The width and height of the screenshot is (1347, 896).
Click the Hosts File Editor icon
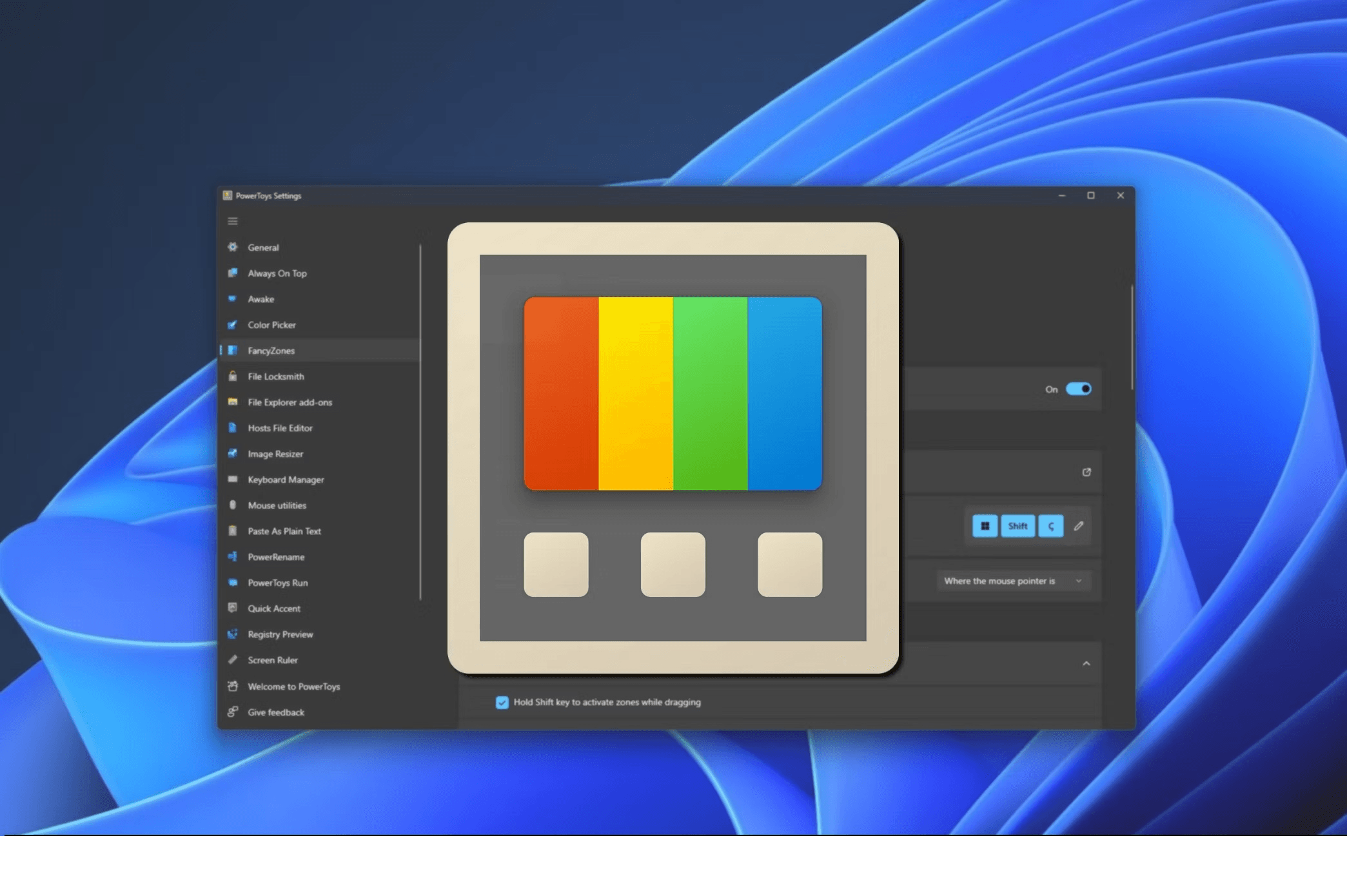[x=233, y=427]
